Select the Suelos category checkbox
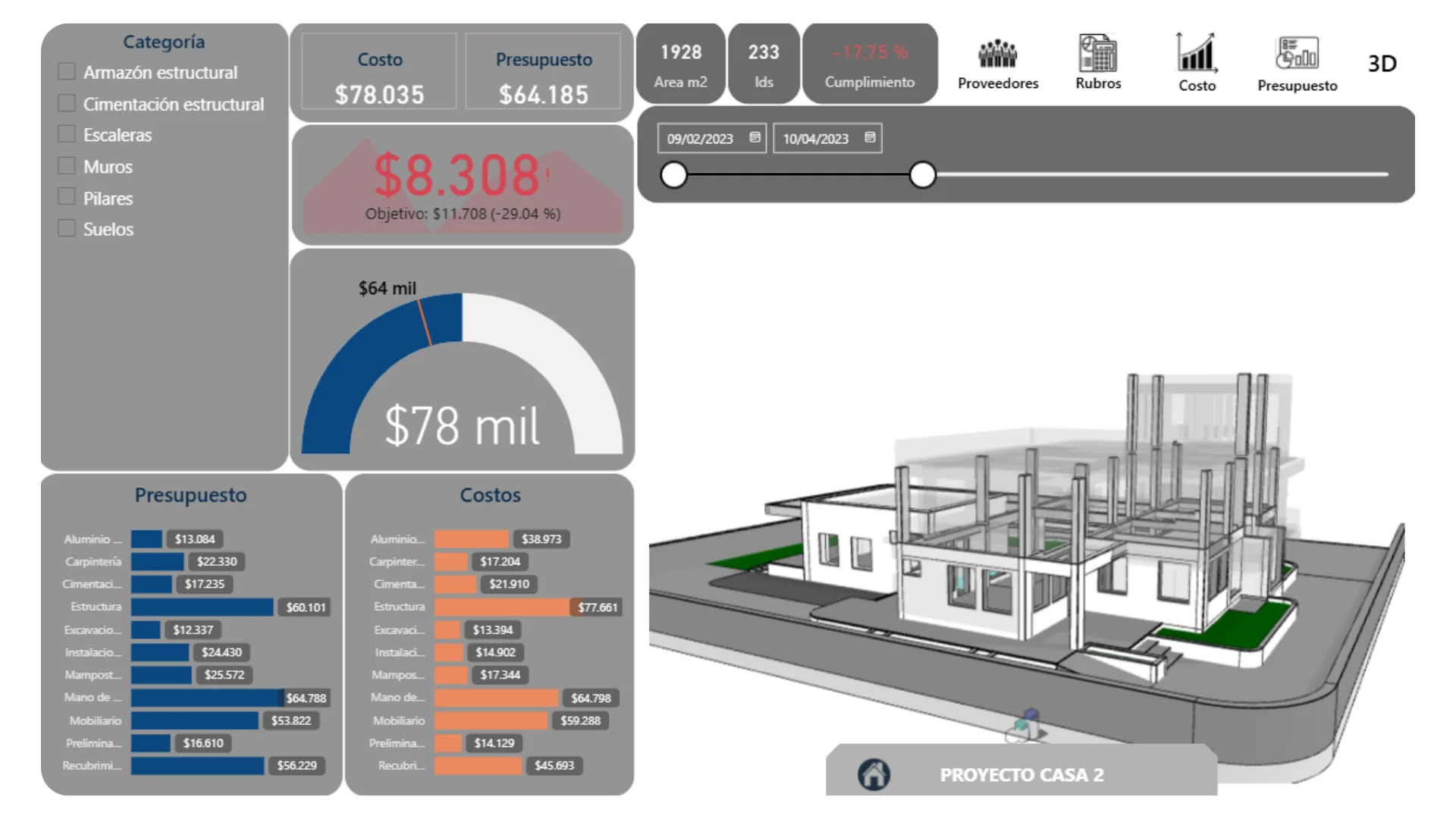 tap(67, 228)
